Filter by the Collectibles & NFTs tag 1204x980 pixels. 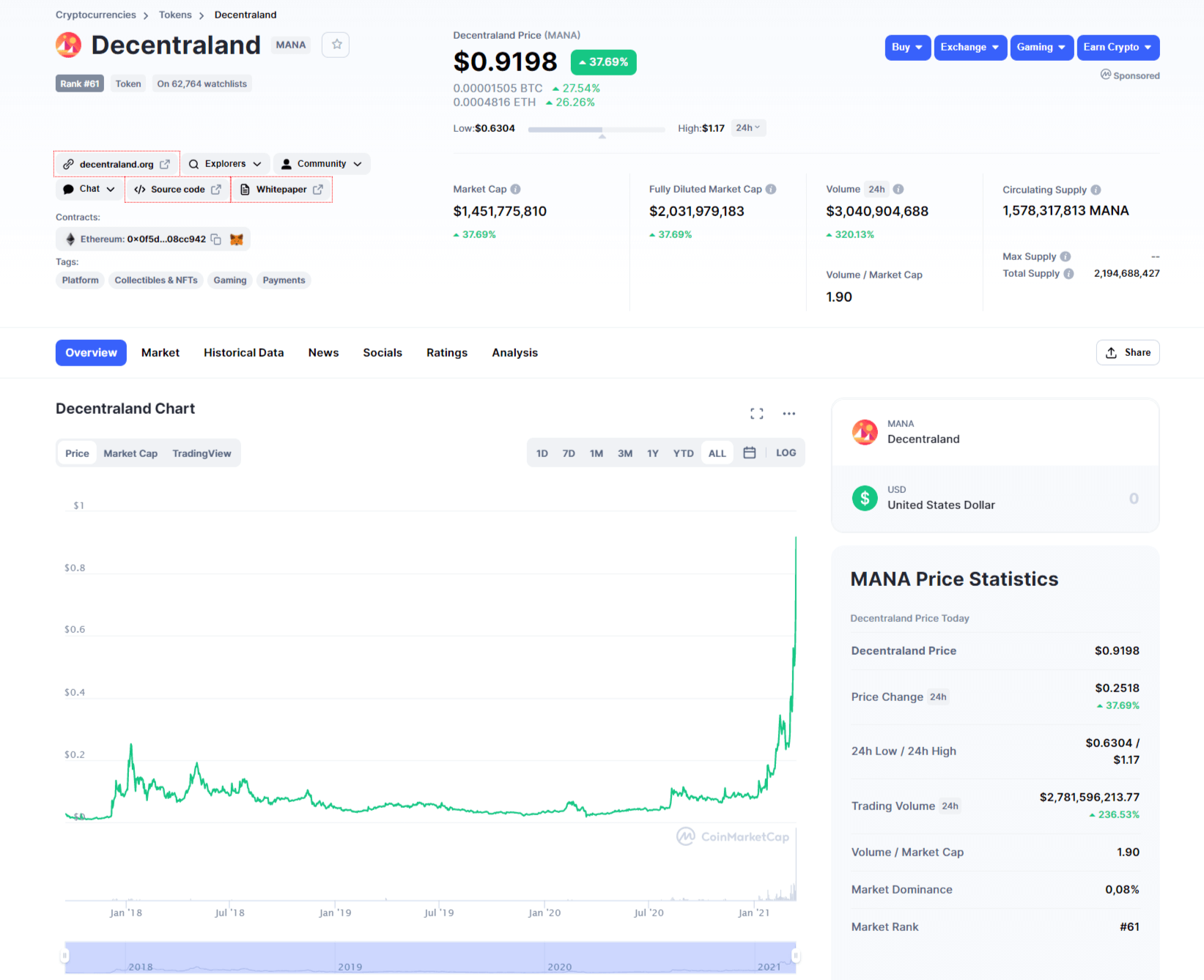[x=156, y=281]
